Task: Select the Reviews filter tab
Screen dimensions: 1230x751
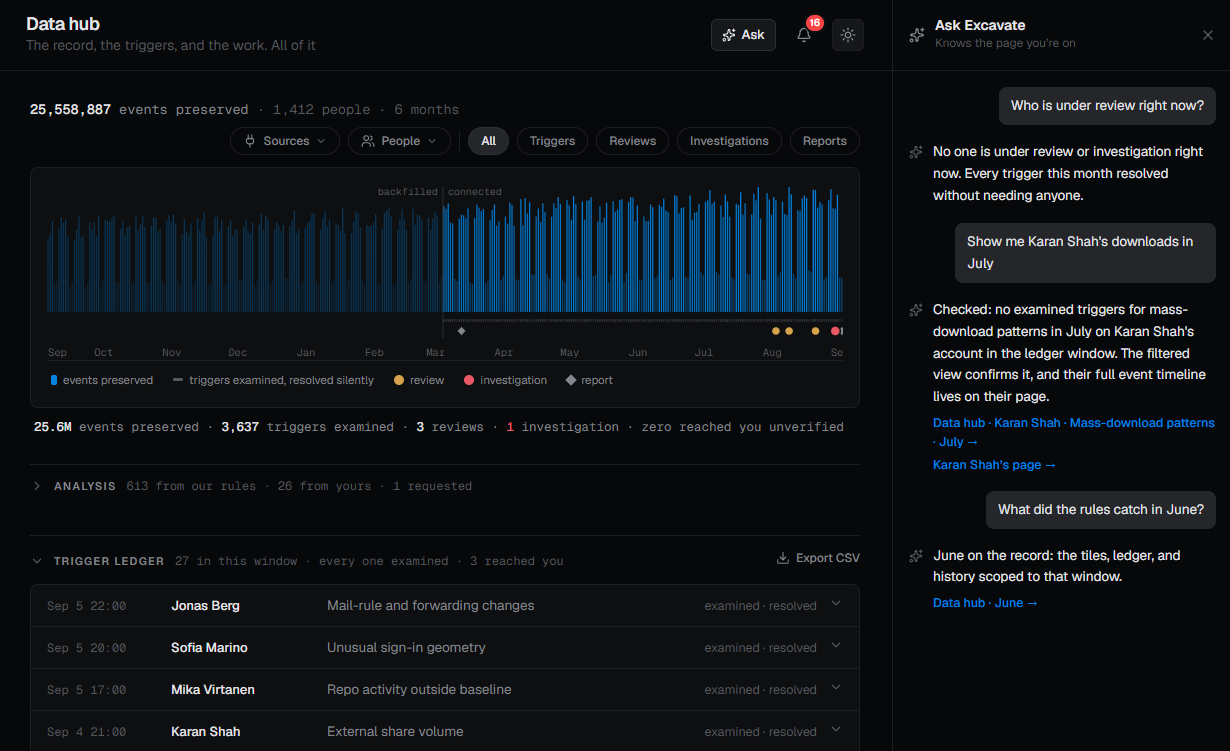Action: click(x=633, y=141)
